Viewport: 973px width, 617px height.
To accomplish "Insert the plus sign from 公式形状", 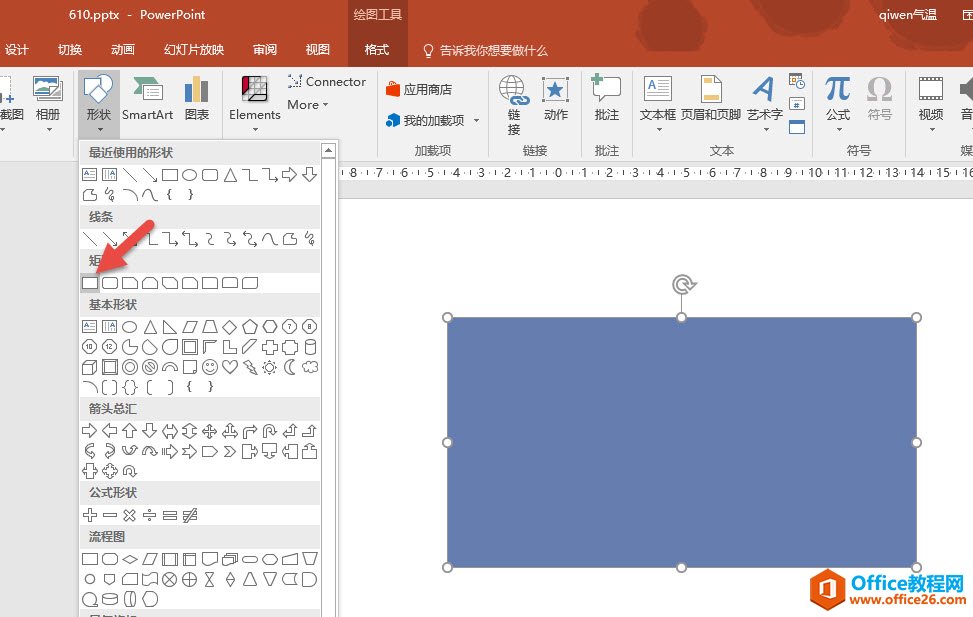I will [90, 515].
